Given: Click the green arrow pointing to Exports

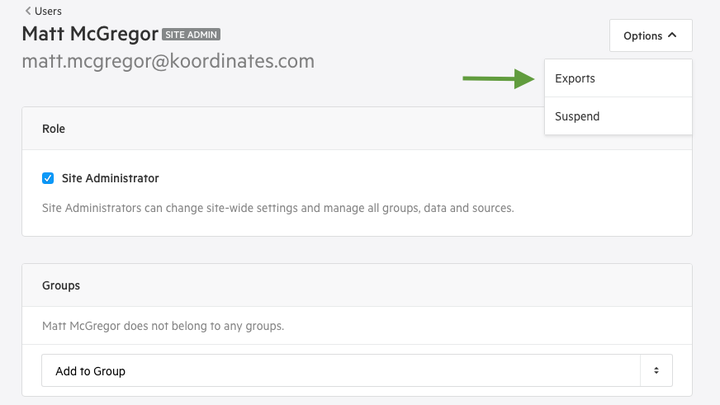Looking at the screenshot, I should 498,79.
